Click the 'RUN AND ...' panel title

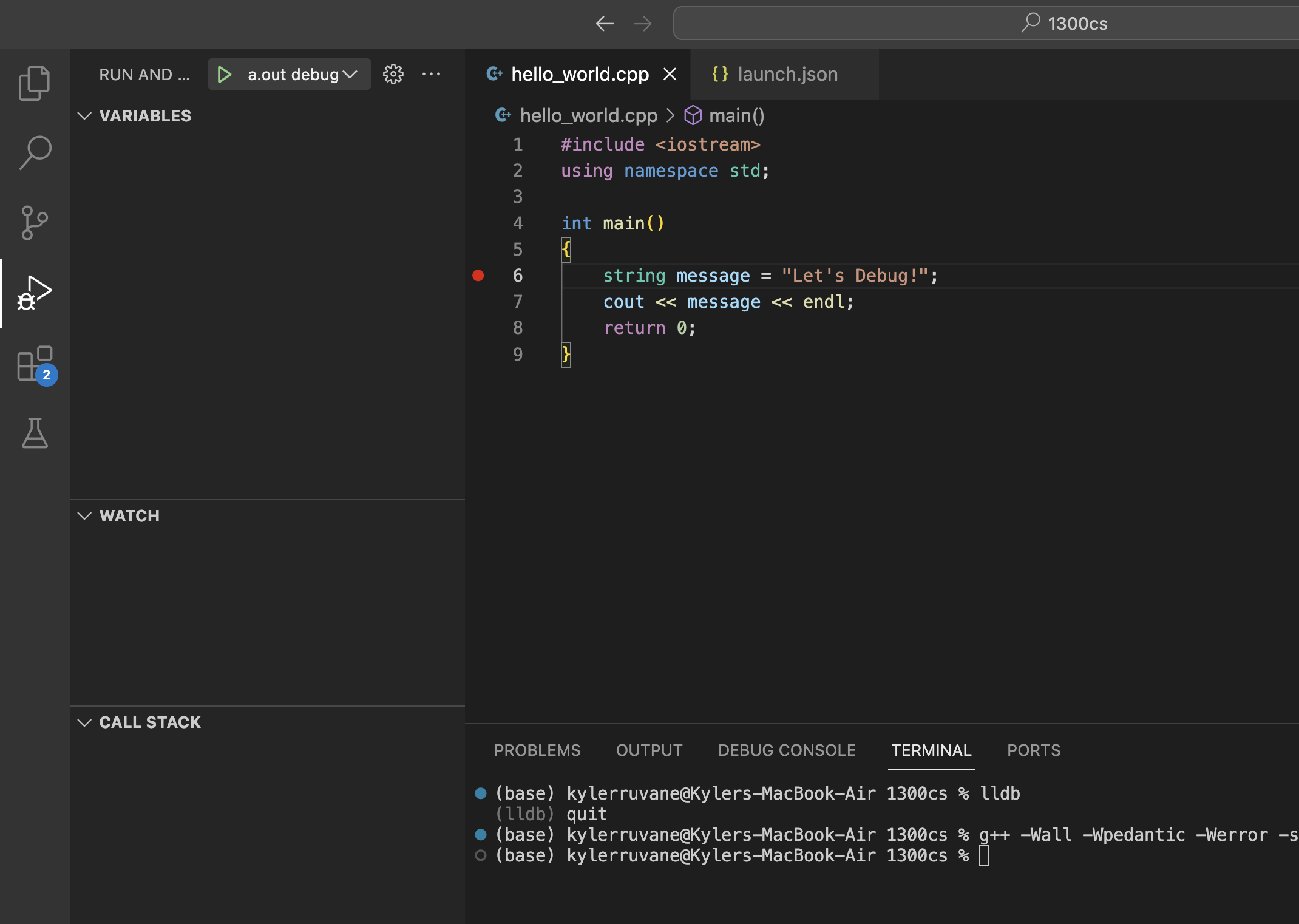click(x=144, y=74)
